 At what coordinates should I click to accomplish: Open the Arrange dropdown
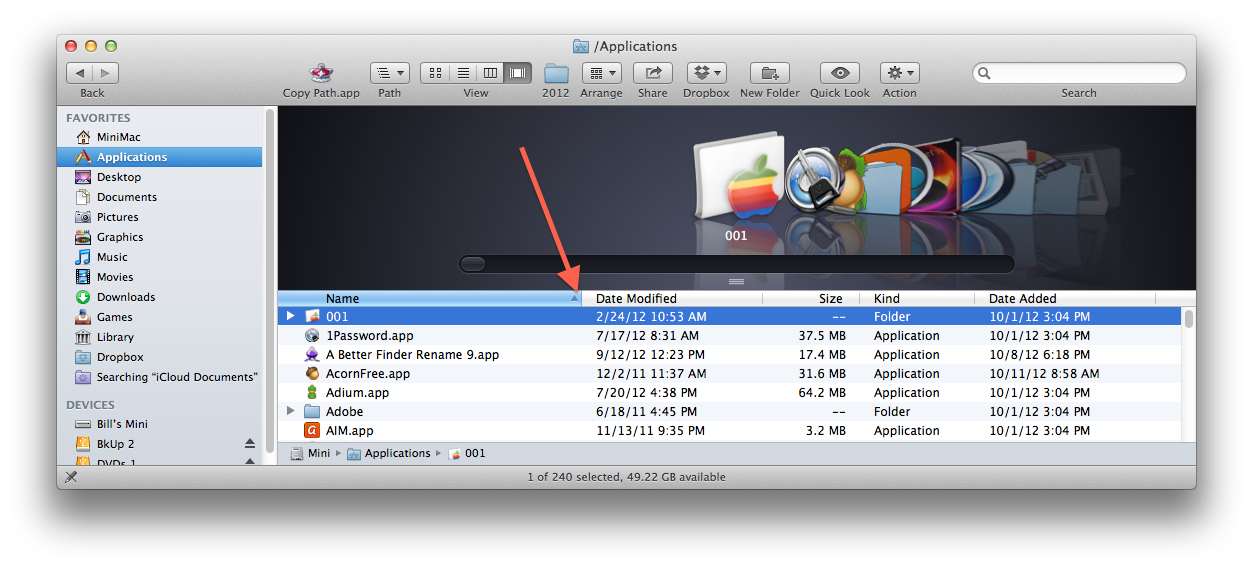coord(601,73)
